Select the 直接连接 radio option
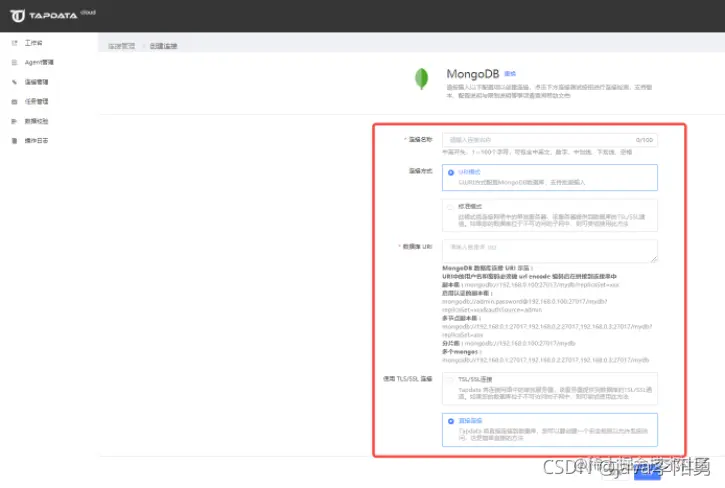 point(550,430)
